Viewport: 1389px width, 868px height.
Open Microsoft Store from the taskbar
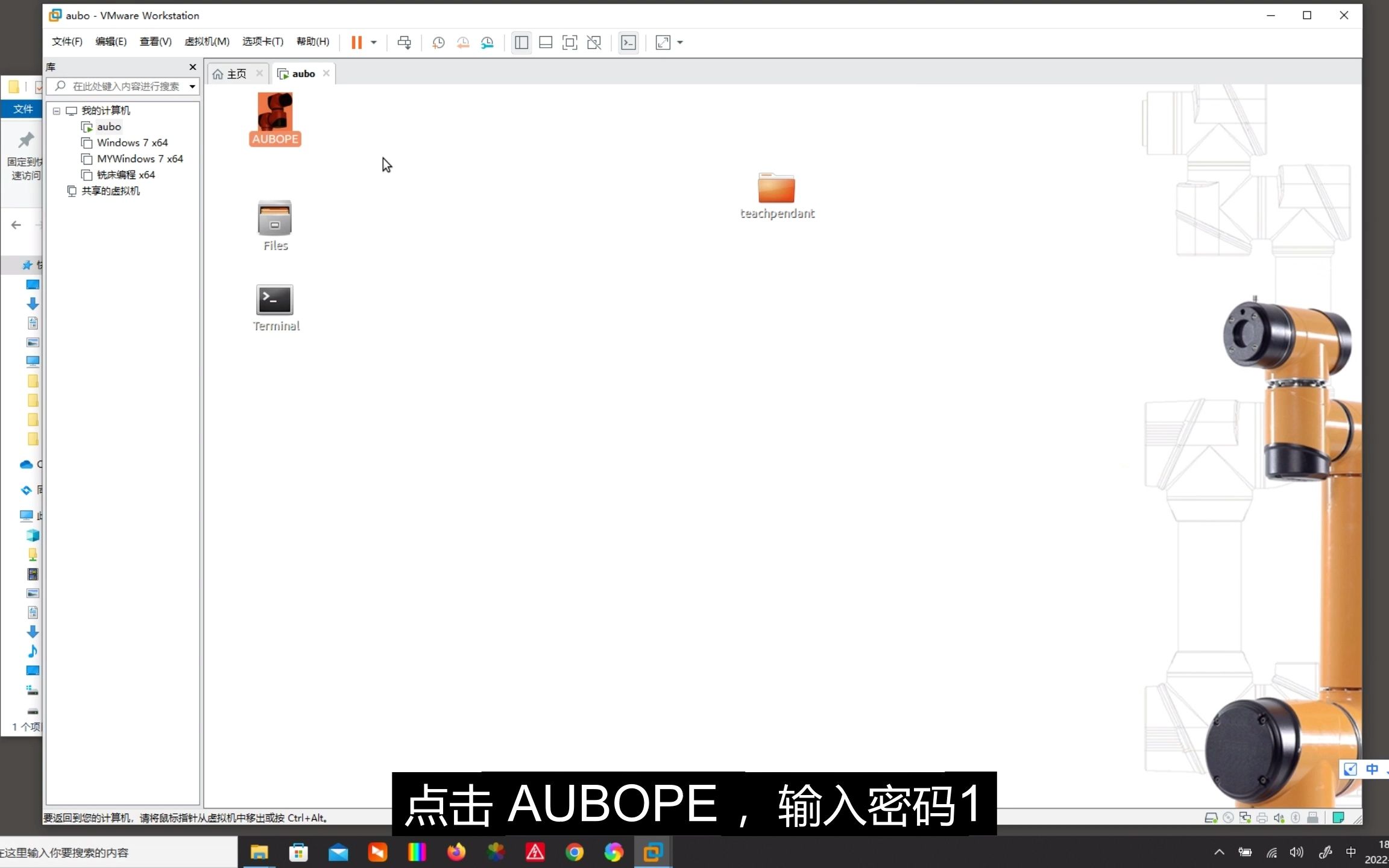pos(298,852)
